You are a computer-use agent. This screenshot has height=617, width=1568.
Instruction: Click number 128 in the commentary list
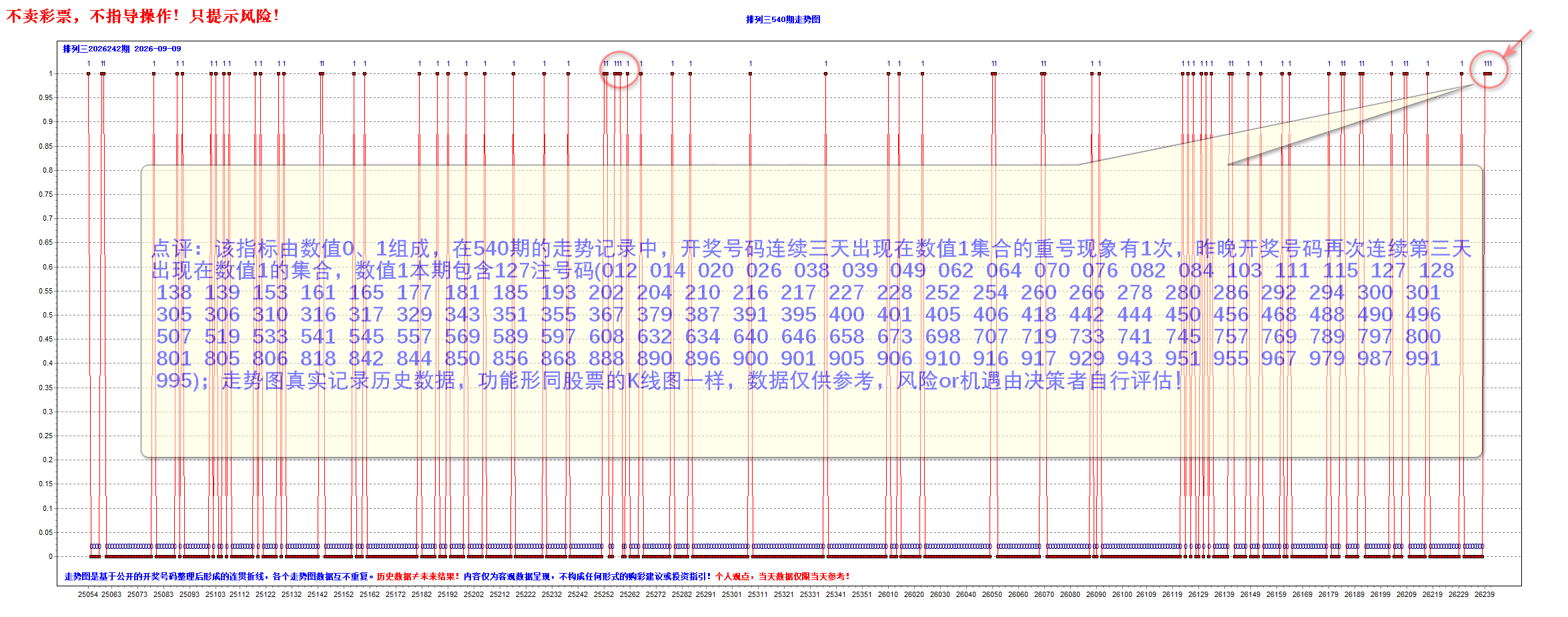coord(1437,271)
